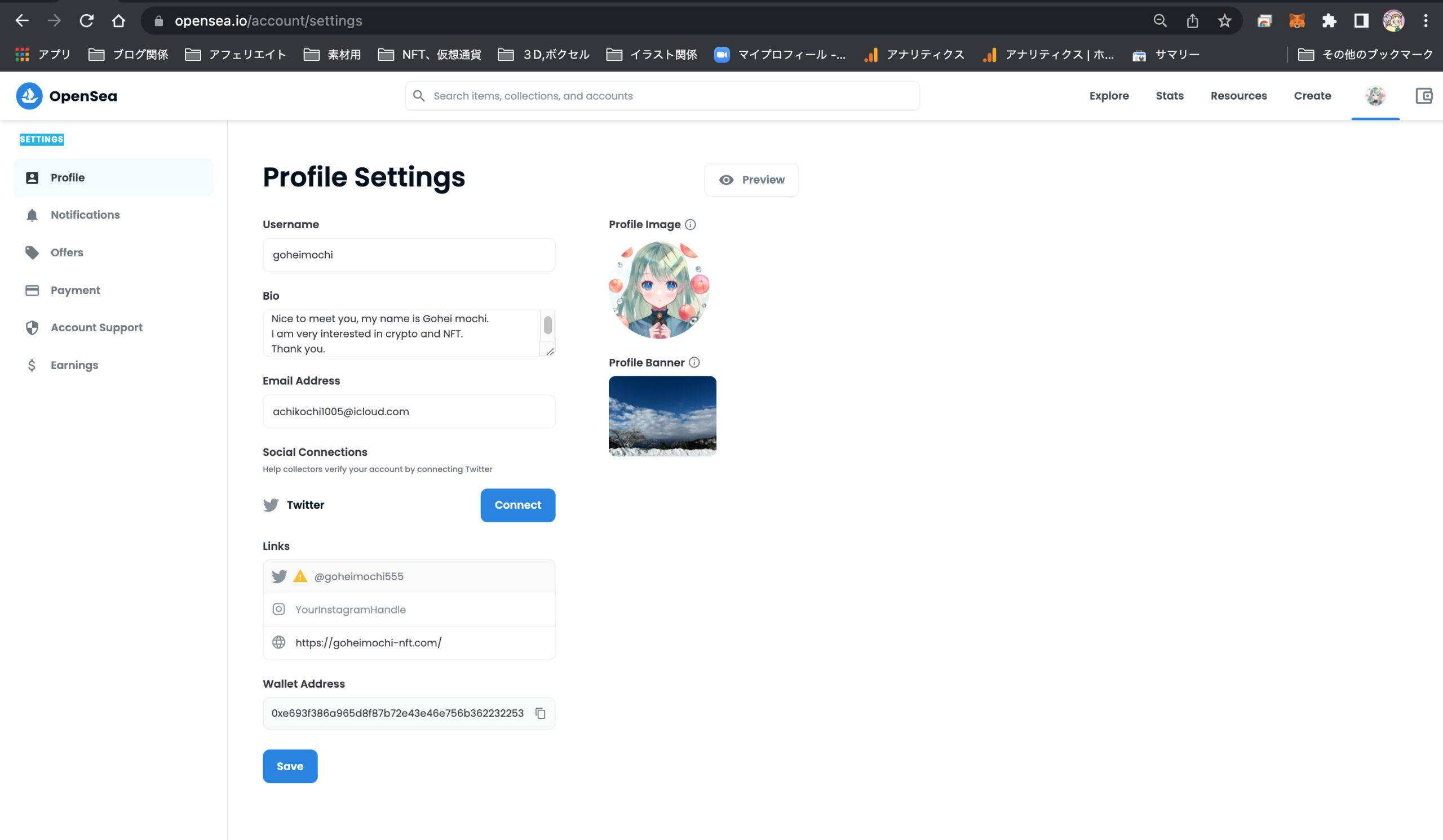
Task: Preview profile with eye button
Action: 751,180
